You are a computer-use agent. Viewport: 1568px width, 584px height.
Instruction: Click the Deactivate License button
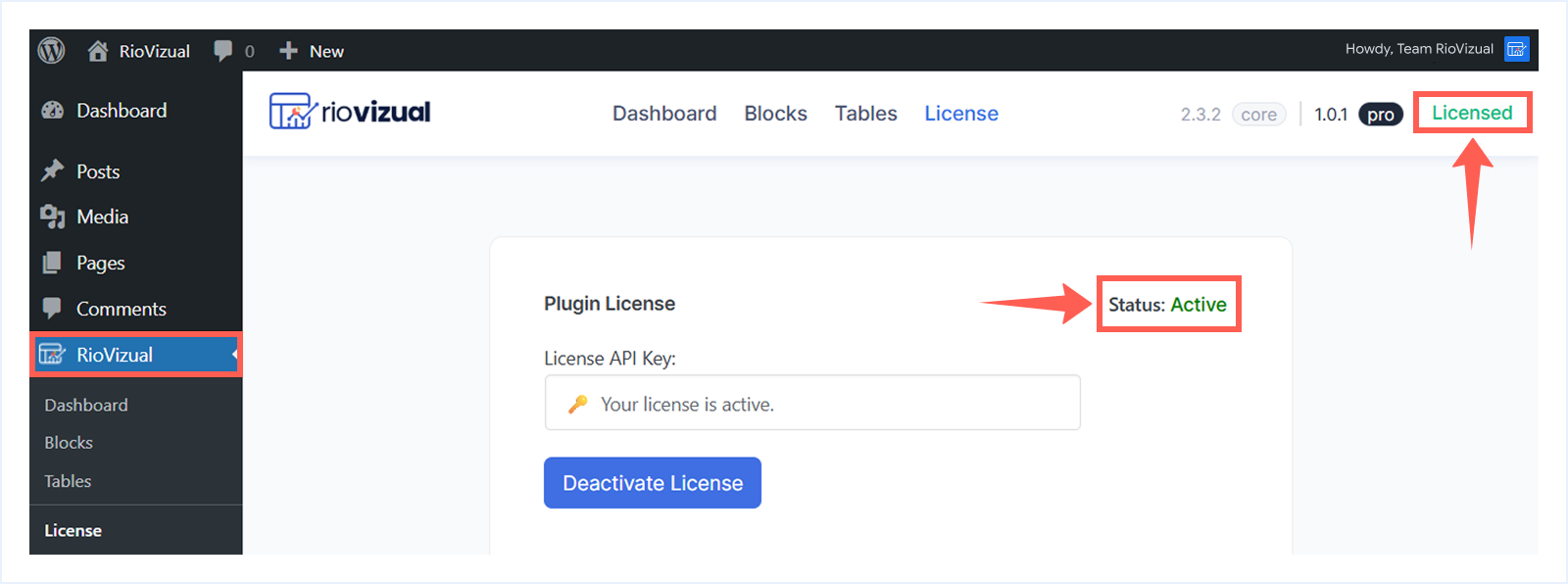pyautogui.click(x=653, y=483)
